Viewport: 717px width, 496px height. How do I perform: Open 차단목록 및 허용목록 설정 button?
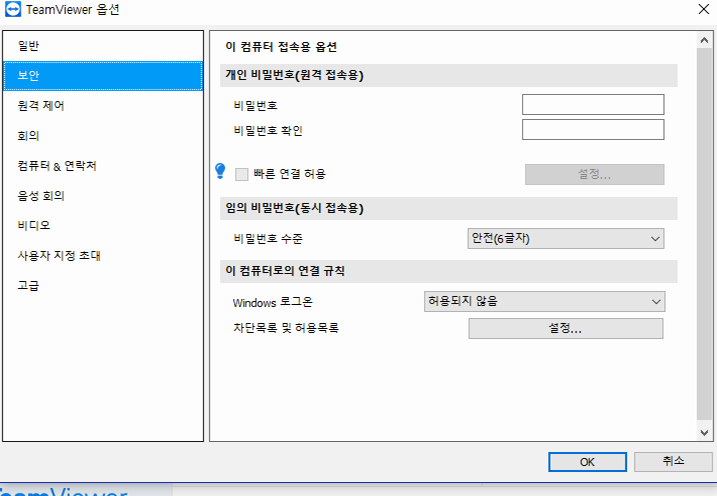click(x=566, y=329)
